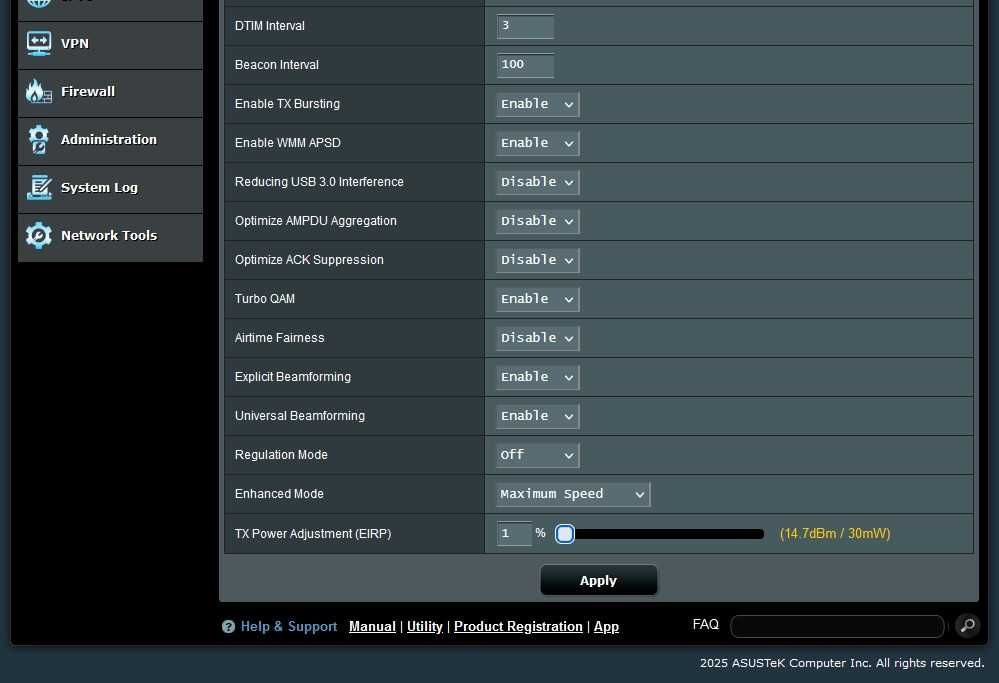This screenshot has width=999, height=683.
Task: Open the Enhanced Mode Maximum Speed dropdown
Action: pos(573,494)
